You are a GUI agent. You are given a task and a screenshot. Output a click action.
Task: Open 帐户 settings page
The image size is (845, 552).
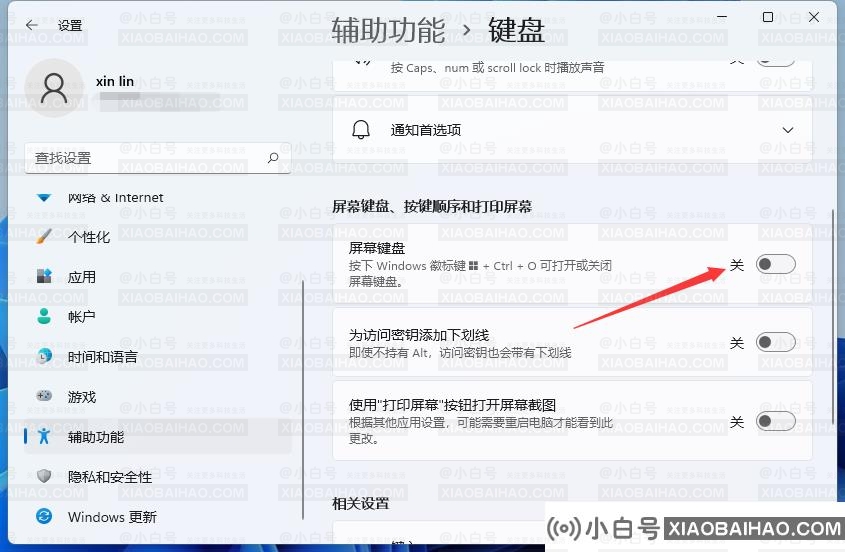pos(158,316)
